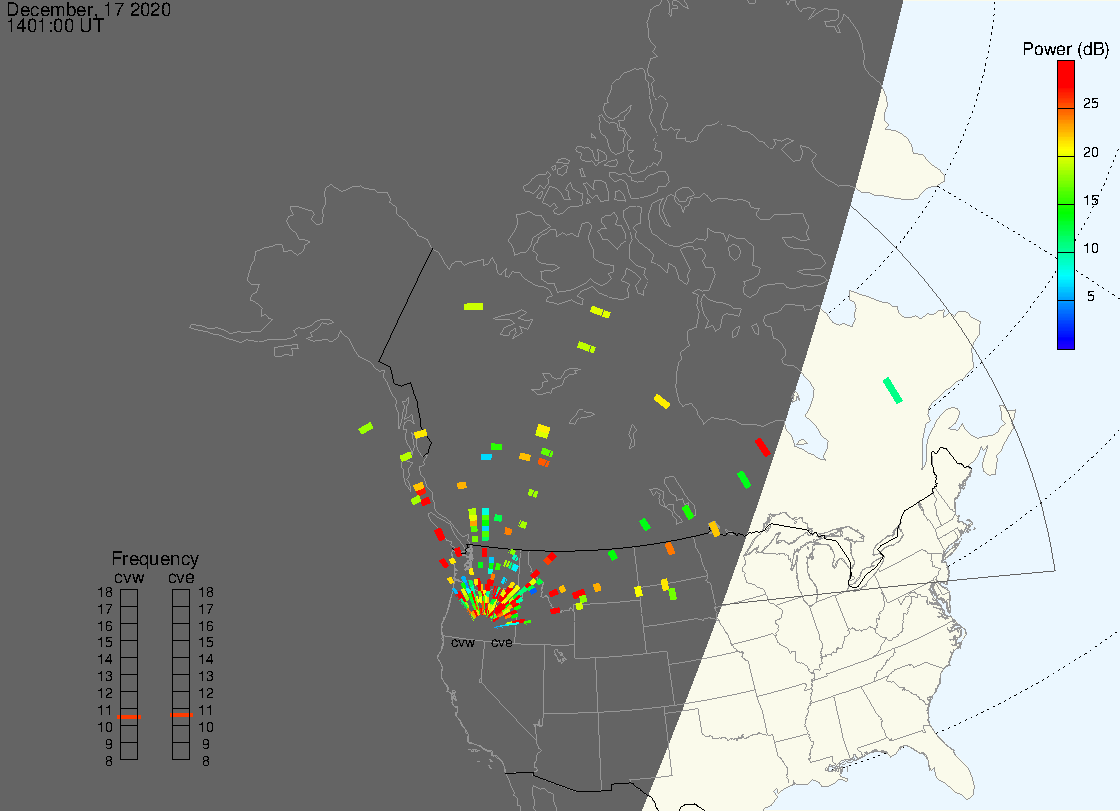Image resolution: width=1120 pixels, height=811 pixels.
Task: Click the Power (dB) legend title
Action: pyautogui.click(x=1065, y=49)
